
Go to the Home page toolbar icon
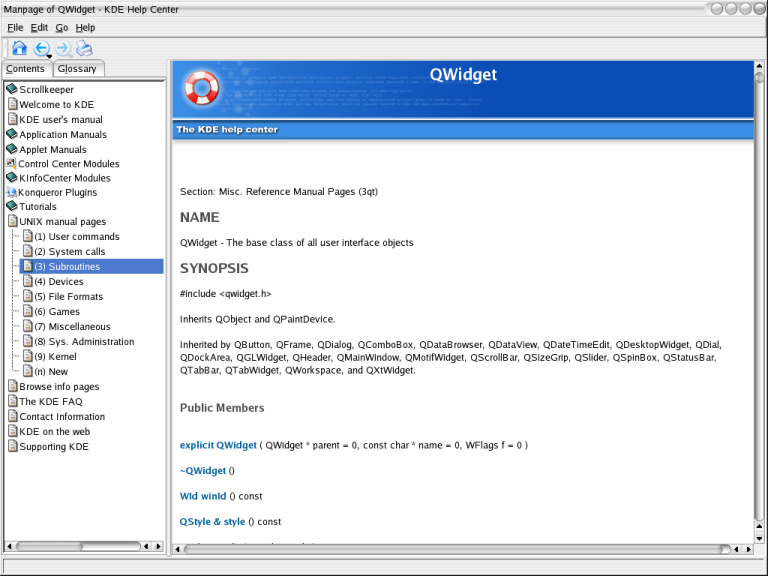pos(20,48)
